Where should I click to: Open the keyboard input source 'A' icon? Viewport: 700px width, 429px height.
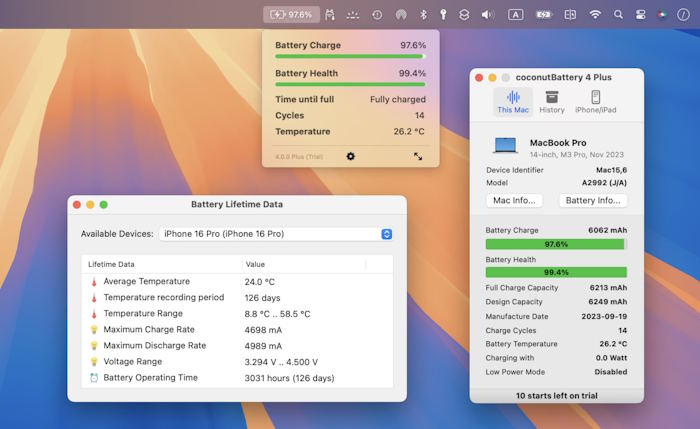[x=516, y=15]
